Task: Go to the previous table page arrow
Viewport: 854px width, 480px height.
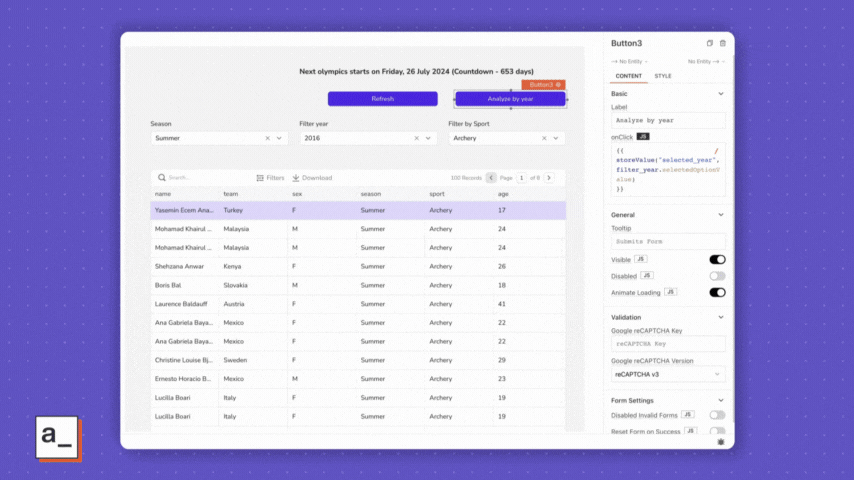Action: click(491, 178)
